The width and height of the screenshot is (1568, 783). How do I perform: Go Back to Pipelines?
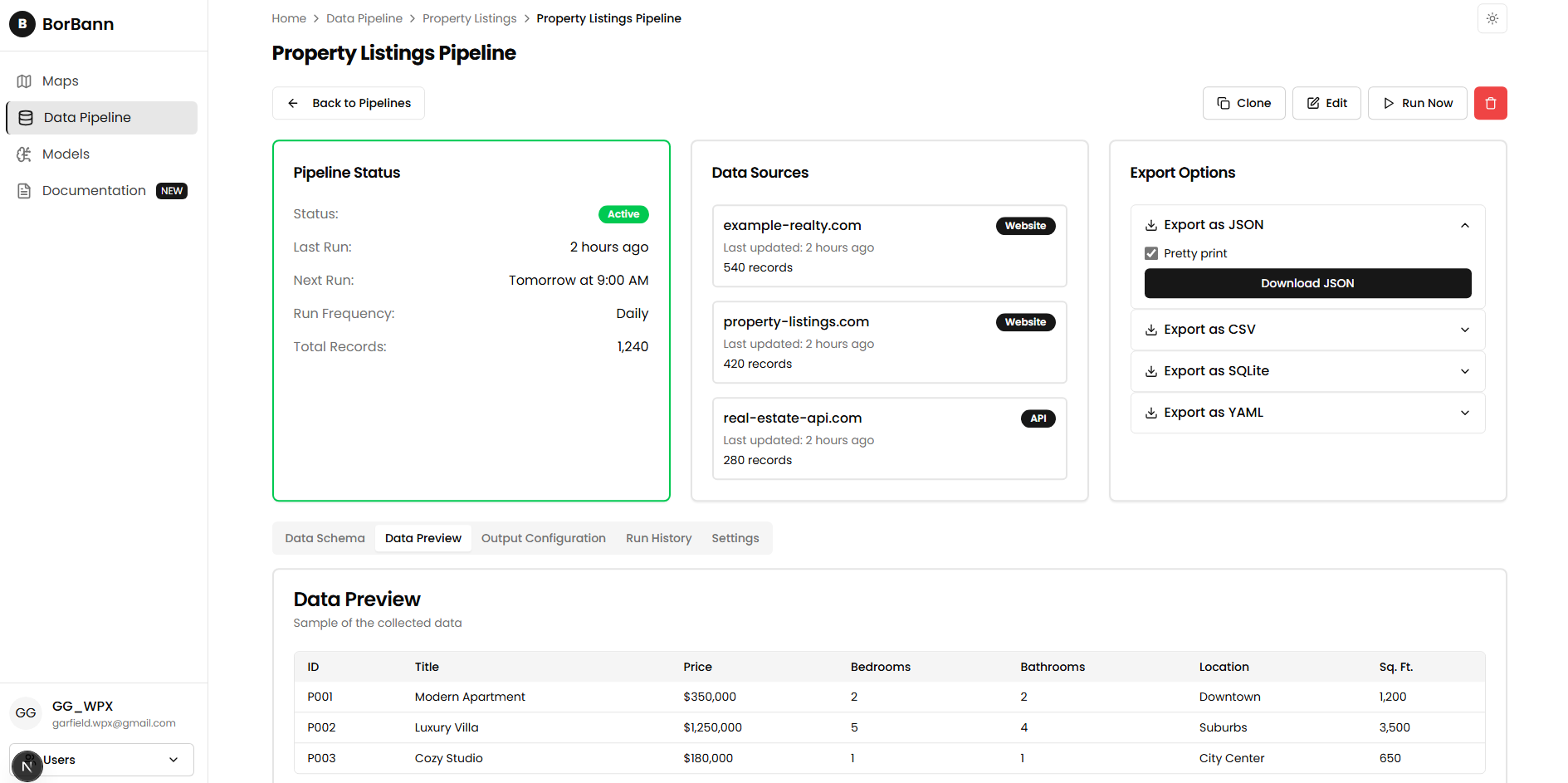click(349, 103)
